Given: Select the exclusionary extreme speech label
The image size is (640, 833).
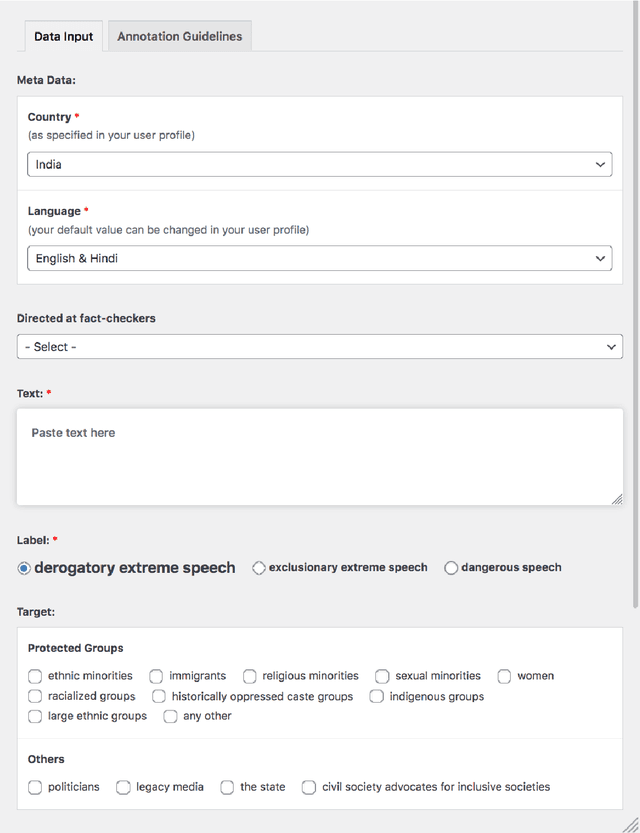Looking at the screenshot, I should [x=258, y=567].
